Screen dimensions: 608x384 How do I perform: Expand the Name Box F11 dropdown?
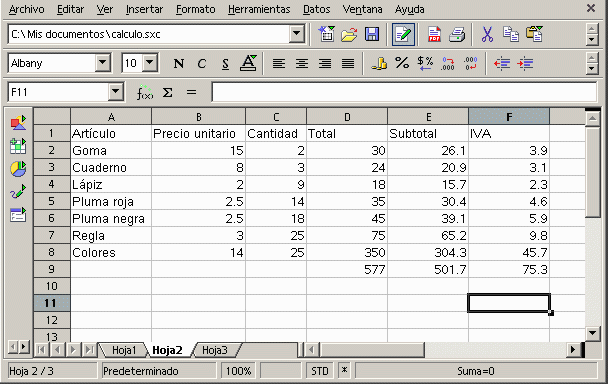click(x=115, y=92)
